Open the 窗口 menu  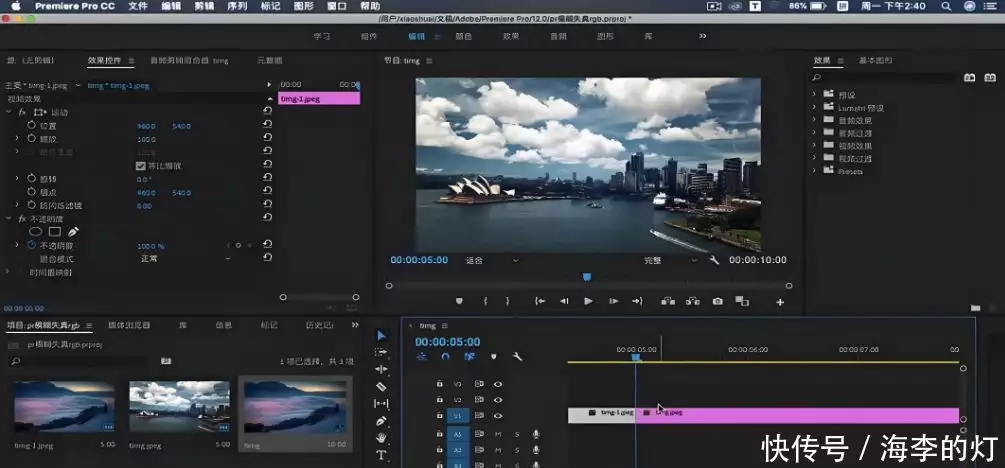[x=337, y=6]
